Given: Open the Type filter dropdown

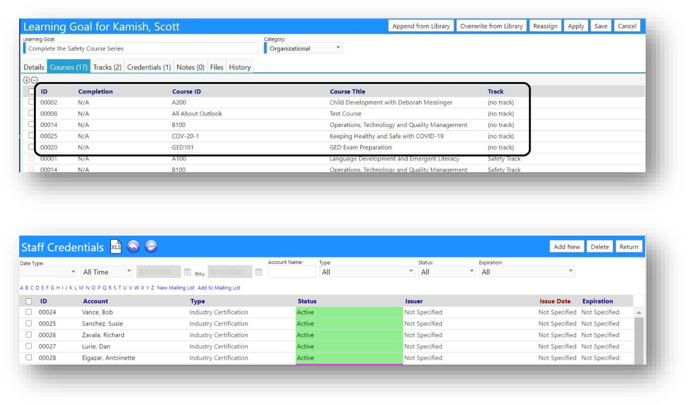Looking at the screenshot, I should (367, 272).
